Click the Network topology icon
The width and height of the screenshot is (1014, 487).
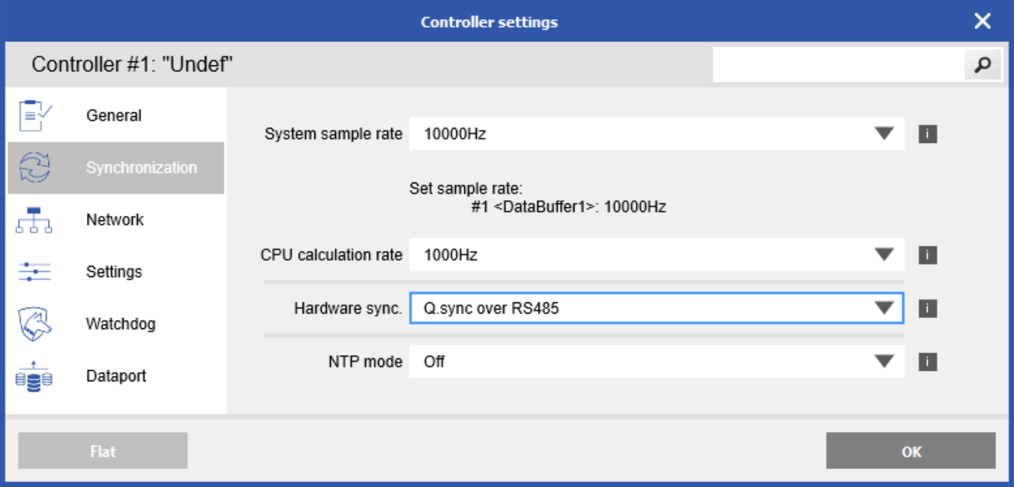(x=35, y=220)
